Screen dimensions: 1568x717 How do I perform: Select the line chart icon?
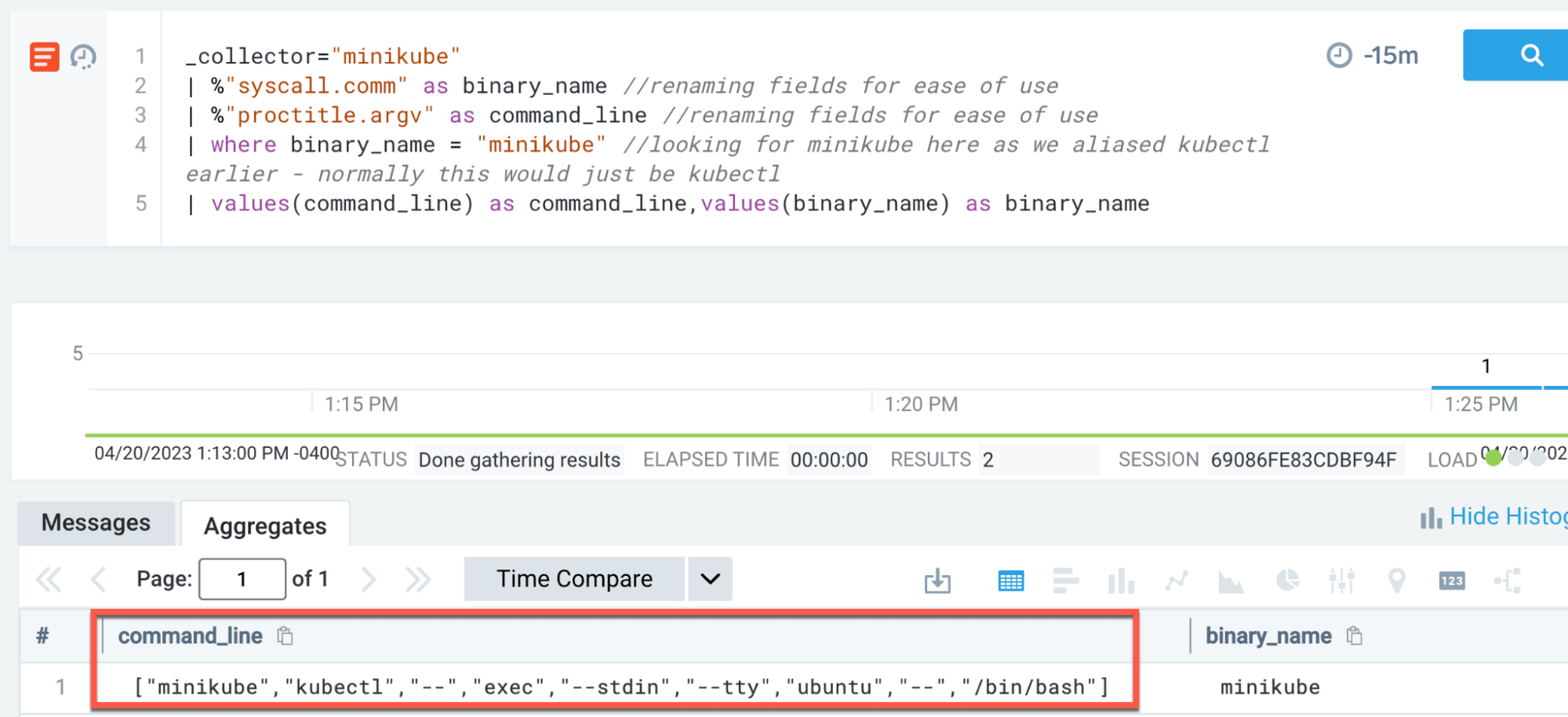tap(1177, 581)
